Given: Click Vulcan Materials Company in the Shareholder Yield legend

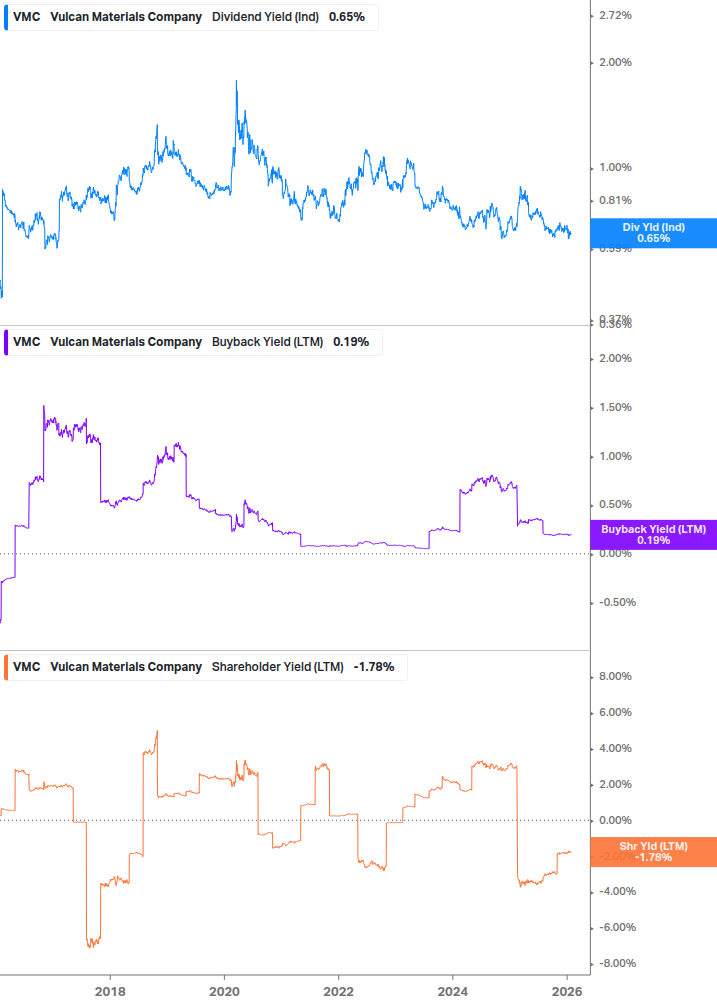Looking at the screenshot, I should pyautogui.click(x=126, y=667).
